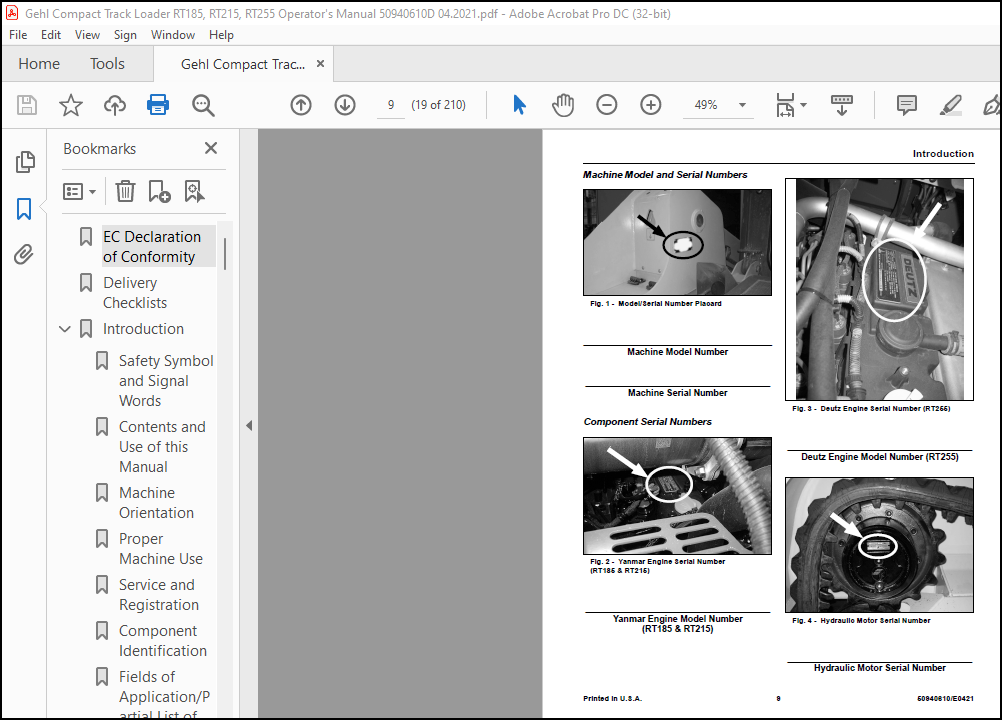This screenshot has height=720, width=1002.
Task: Add file to starred favorites
Action: [x=71, y=105]
